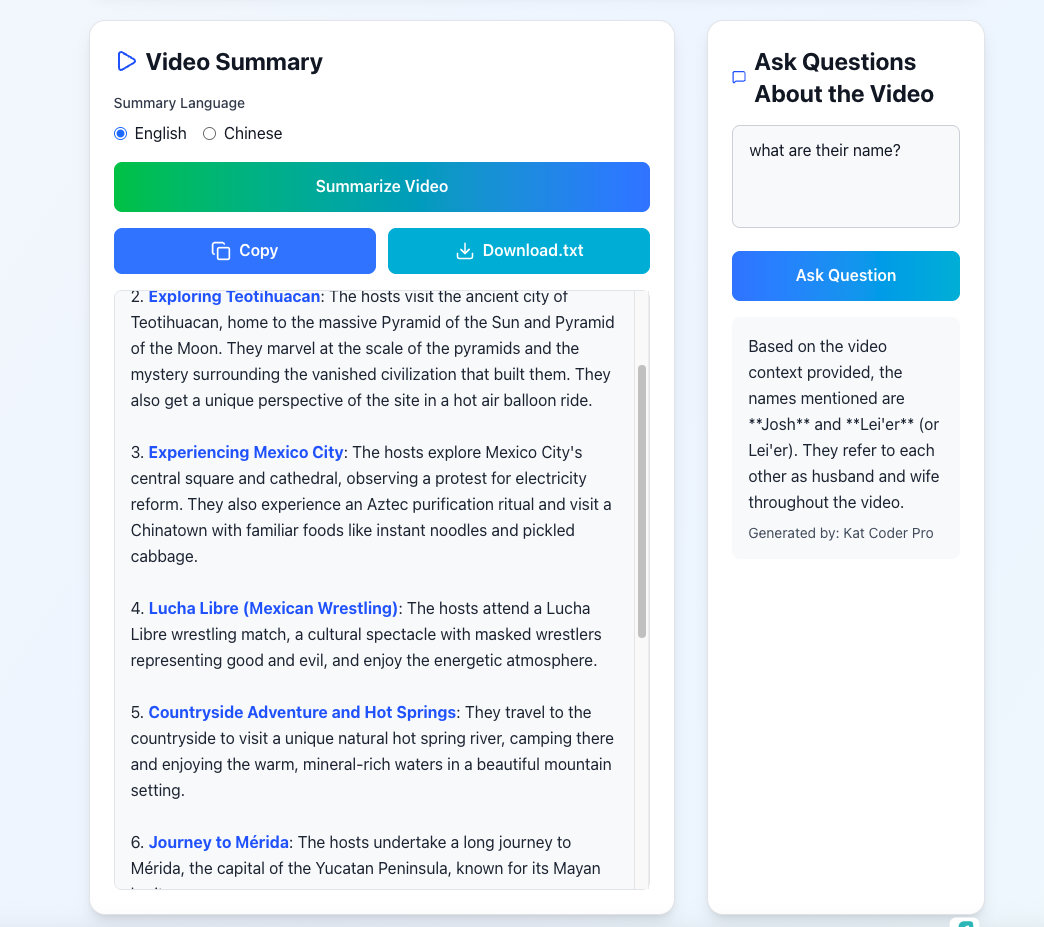Image resolution: width=1044 pixels, height=927 pixels.
Task: Click the chat bubble icon by Ask Questions
Action: tap(739, 78)
